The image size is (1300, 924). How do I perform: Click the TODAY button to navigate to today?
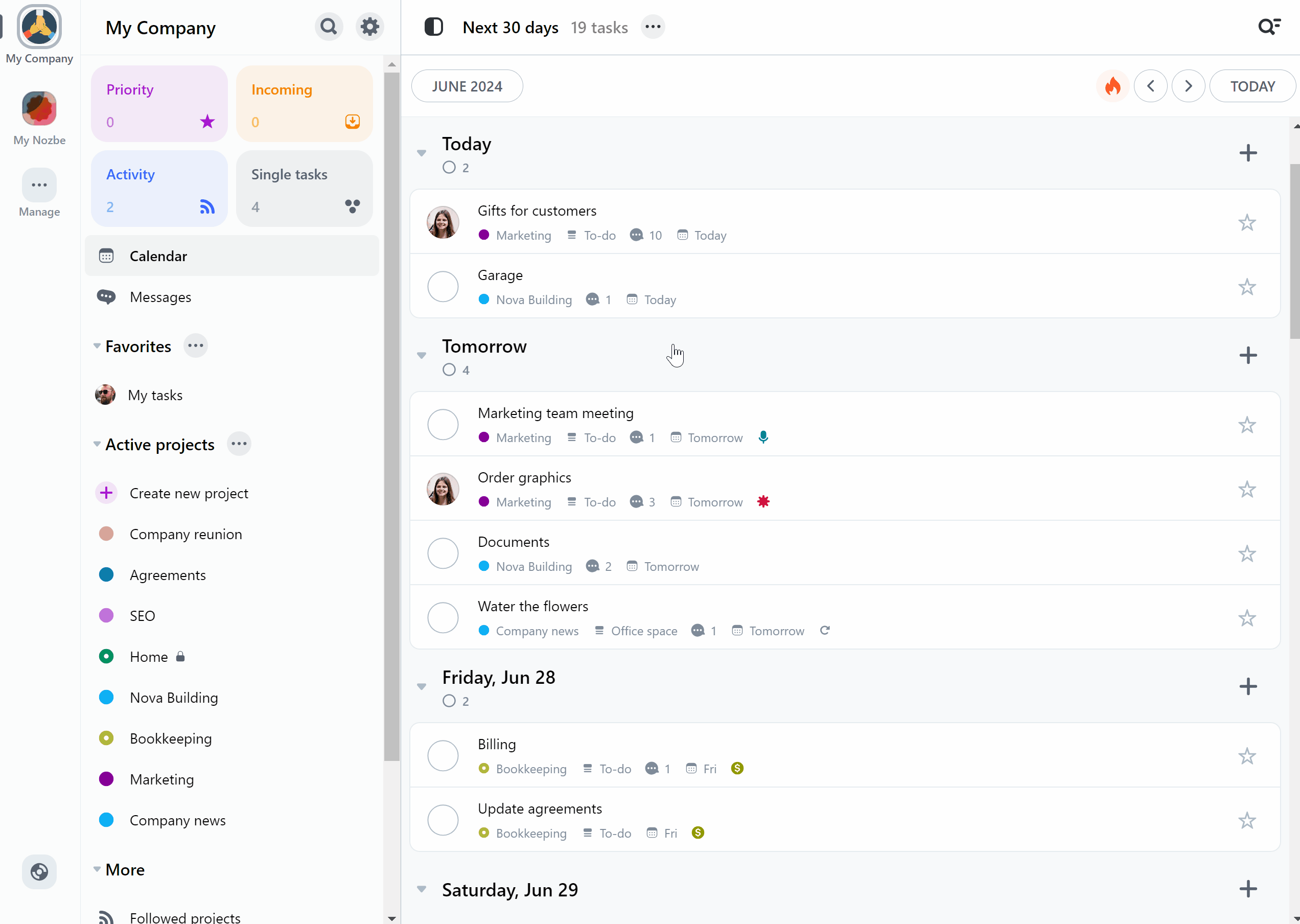tap(1252, 86)
